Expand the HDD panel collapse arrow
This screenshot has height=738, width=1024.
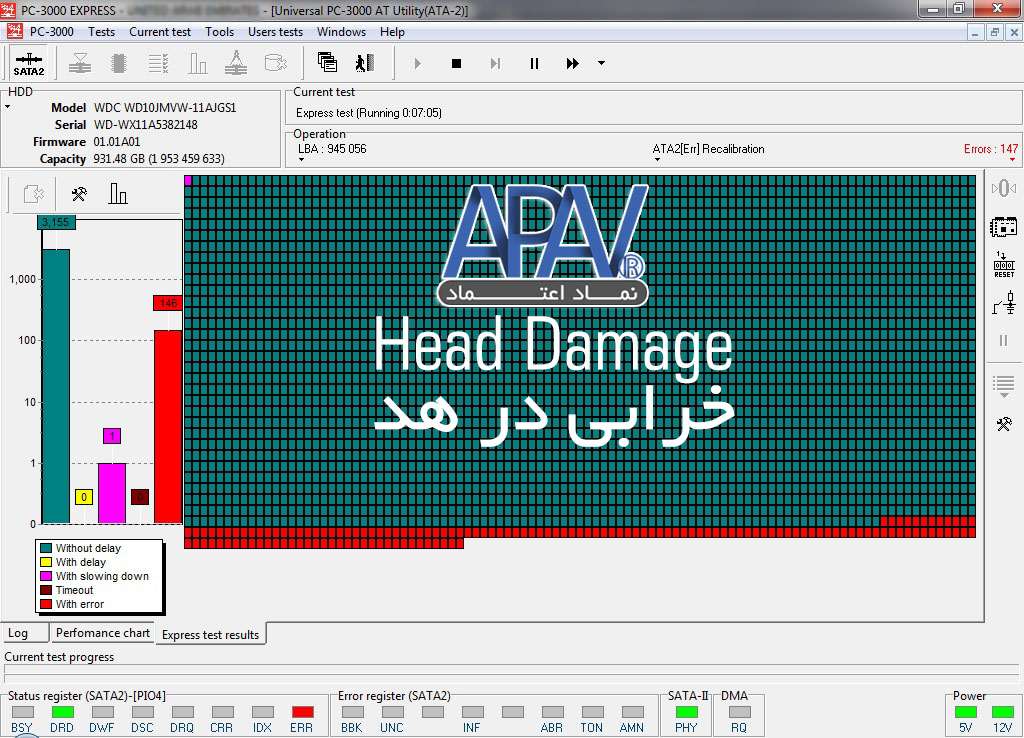click(8, 106)
